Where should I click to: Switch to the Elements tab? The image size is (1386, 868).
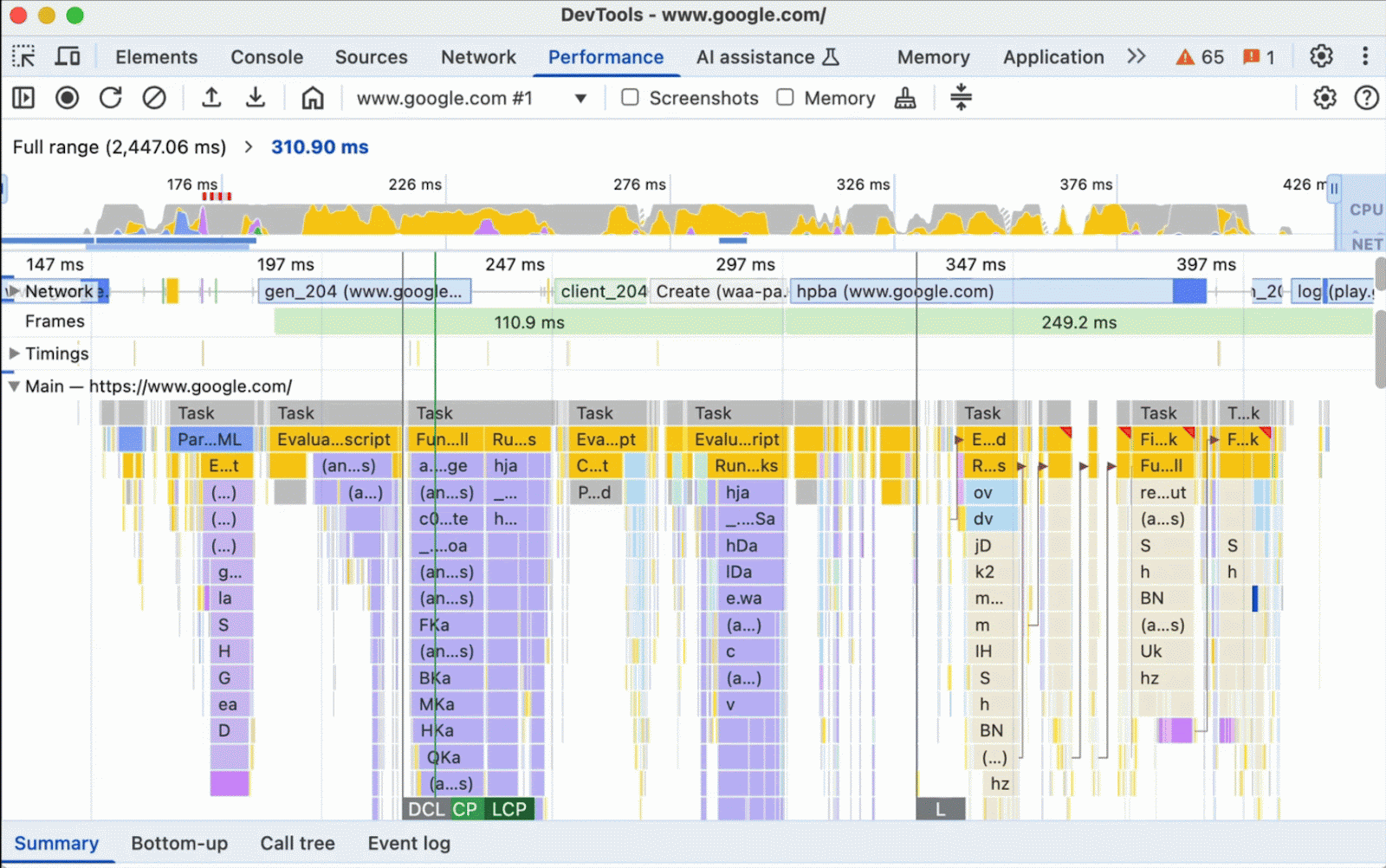[x=157, y=57]
